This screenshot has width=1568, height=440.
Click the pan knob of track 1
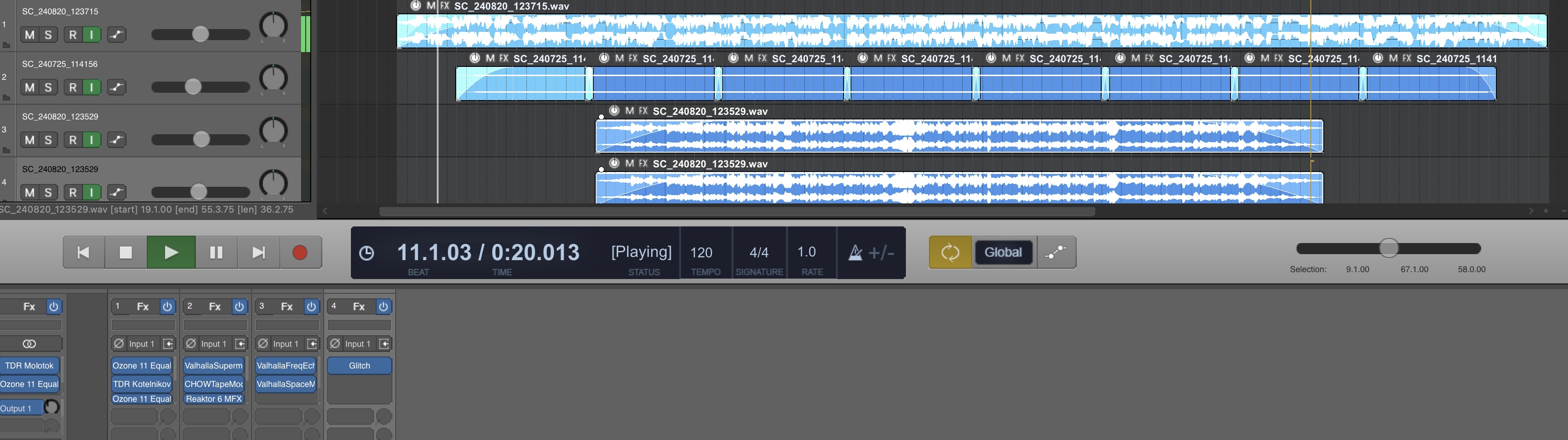273,25
